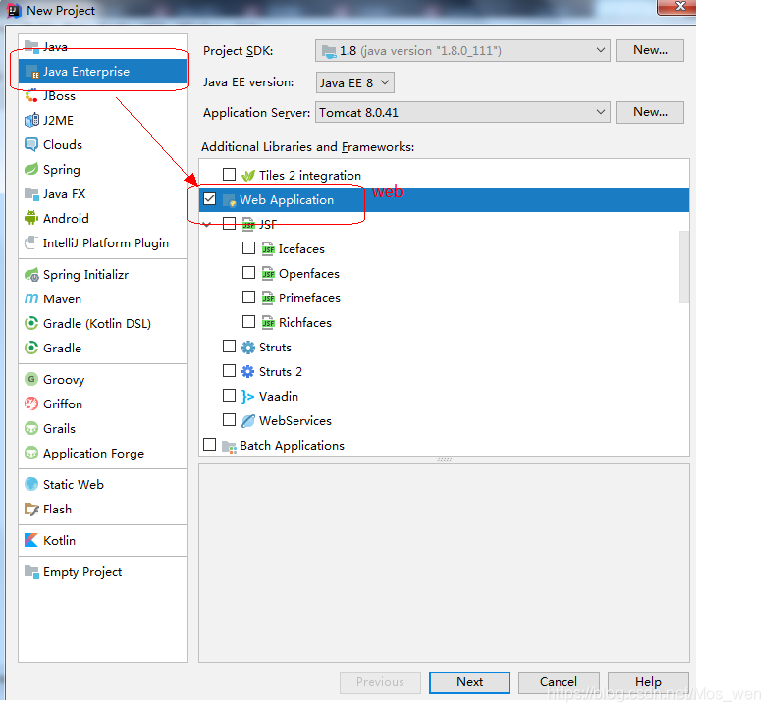The image size is (770, 712).
Task: Check the Vaadin checkbox
Action: (x=229, y=395)
